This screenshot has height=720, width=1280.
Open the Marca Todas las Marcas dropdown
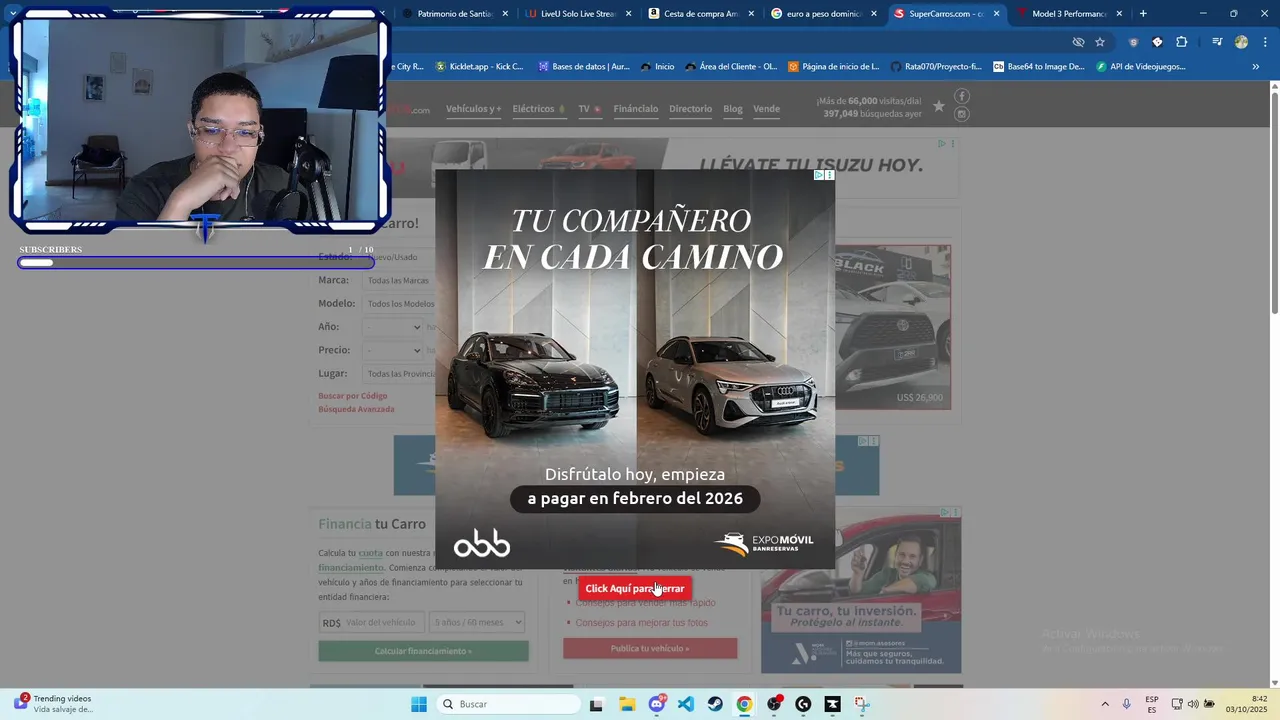(398, 281)
